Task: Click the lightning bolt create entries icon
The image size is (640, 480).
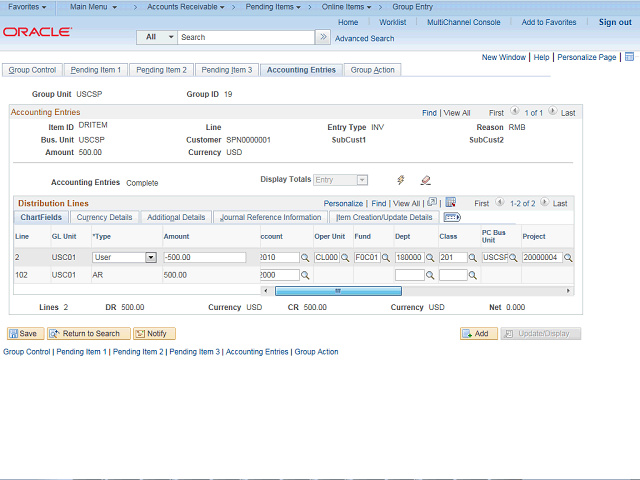Action: click(x=401, y=180)
